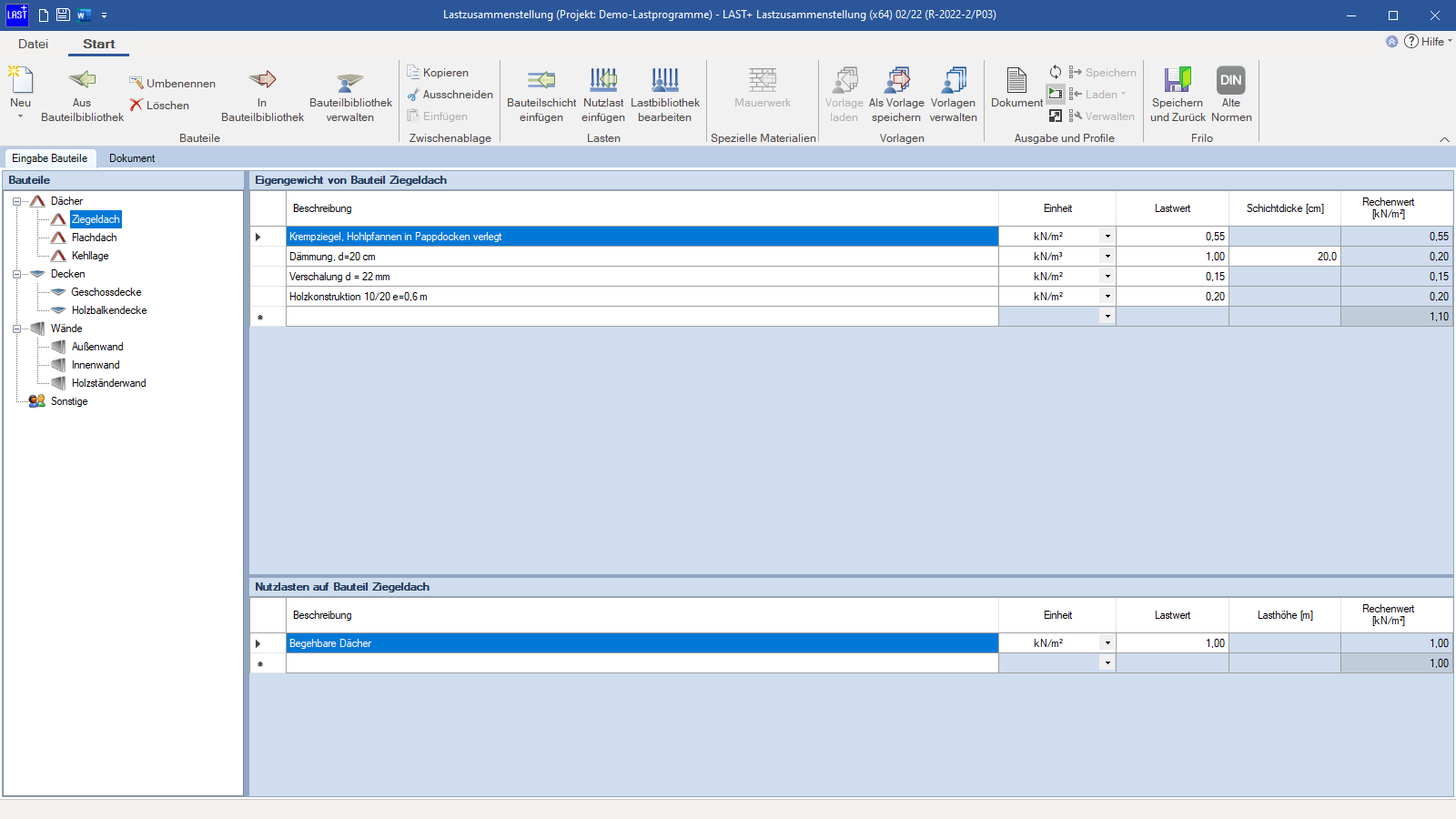Open the Einheit dropdown for Krempziegel row
1456x819 pixels.
coord(1107,237)
